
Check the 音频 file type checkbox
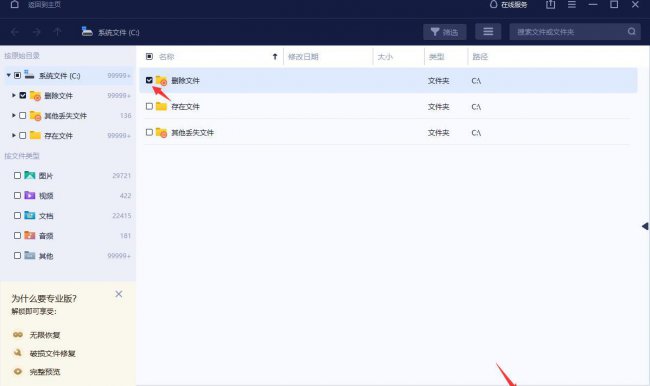(17, 235)
